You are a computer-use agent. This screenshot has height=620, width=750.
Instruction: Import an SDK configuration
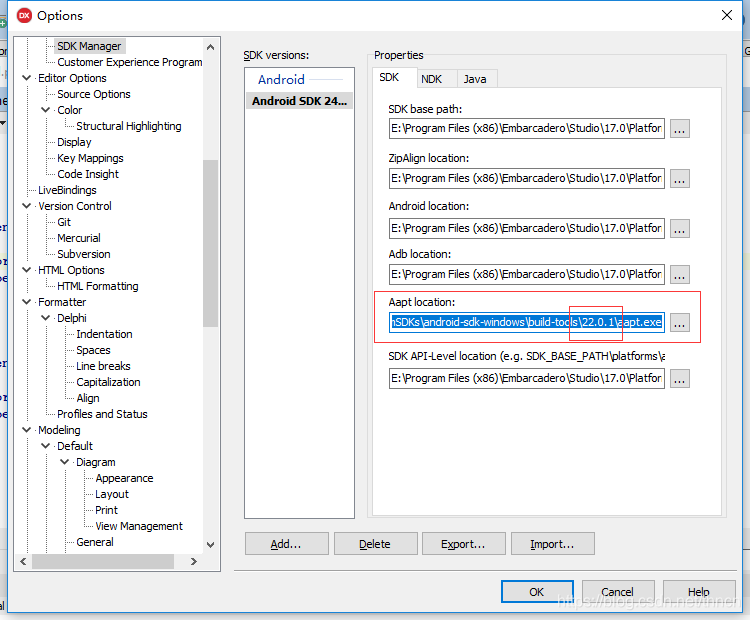pyautogui.click(x=552, y=544)
